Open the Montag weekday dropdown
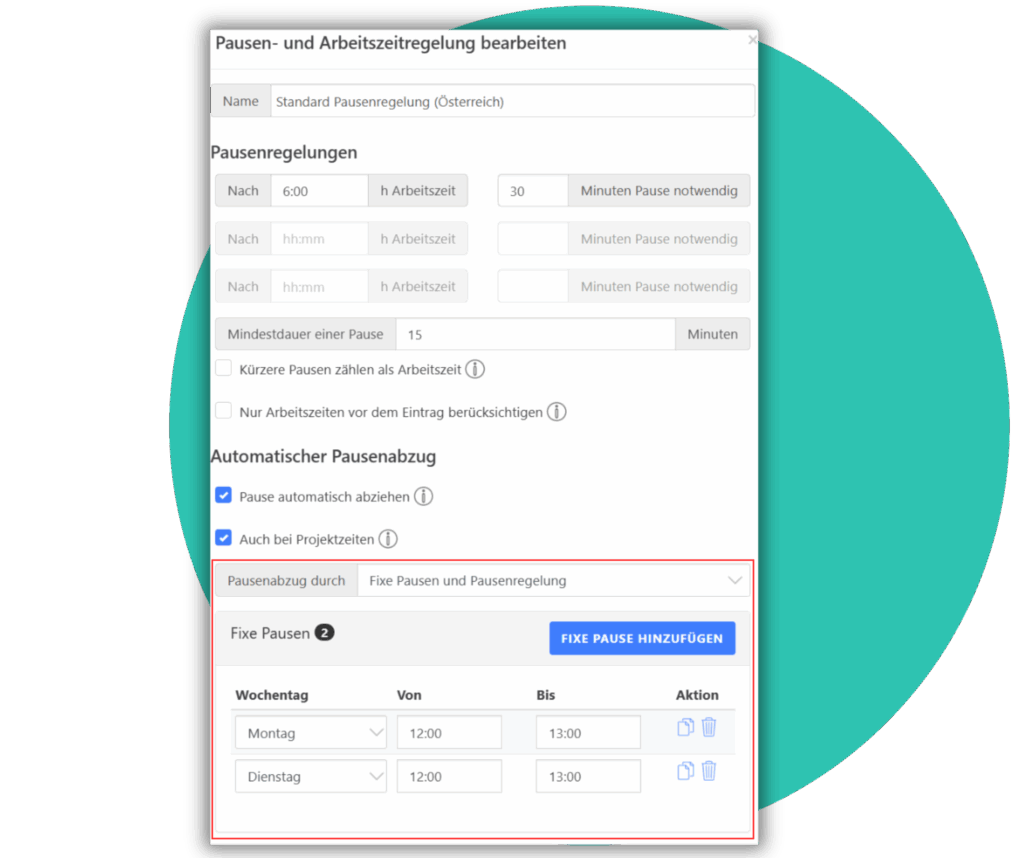The width and height of the screenshot is (1030, 858). (311, 733)
